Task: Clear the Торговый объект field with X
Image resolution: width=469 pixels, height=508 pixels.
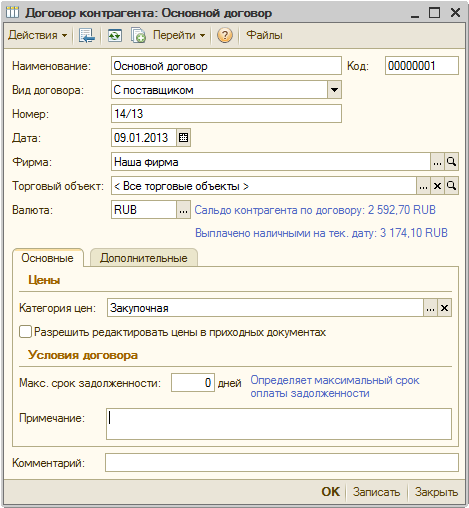Action: tap(437, 186)
